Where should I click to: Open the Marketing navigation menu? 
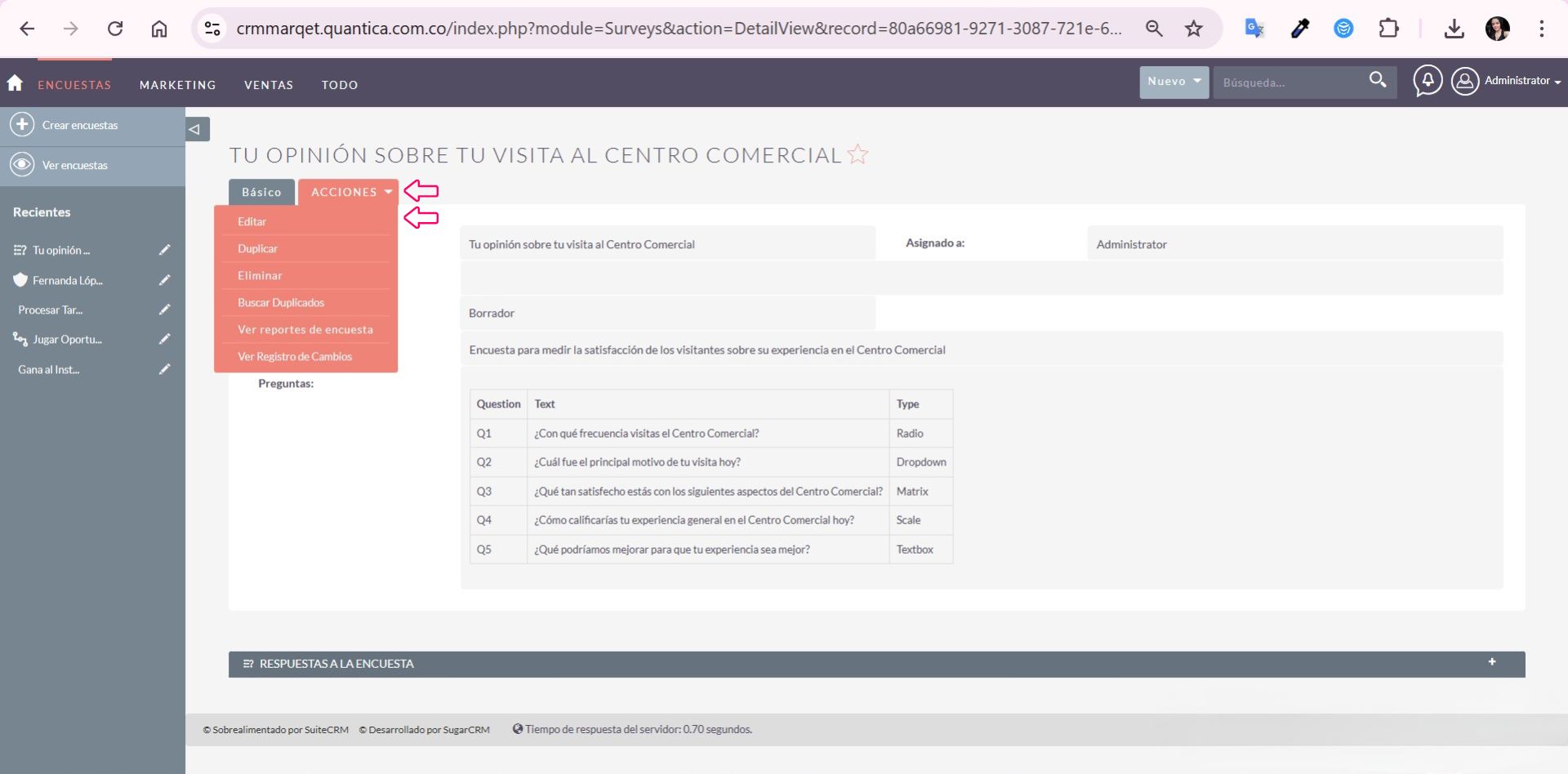coord(177,85)
